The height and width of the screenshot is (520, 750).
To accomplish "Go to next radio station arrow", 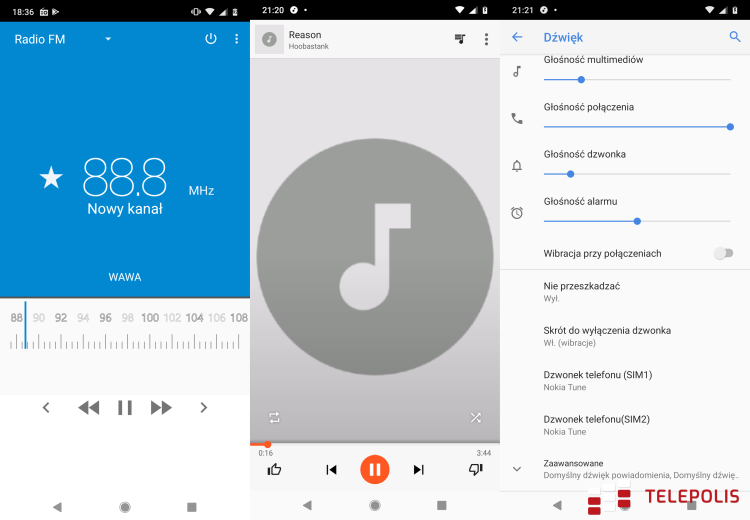I will 204,408.
